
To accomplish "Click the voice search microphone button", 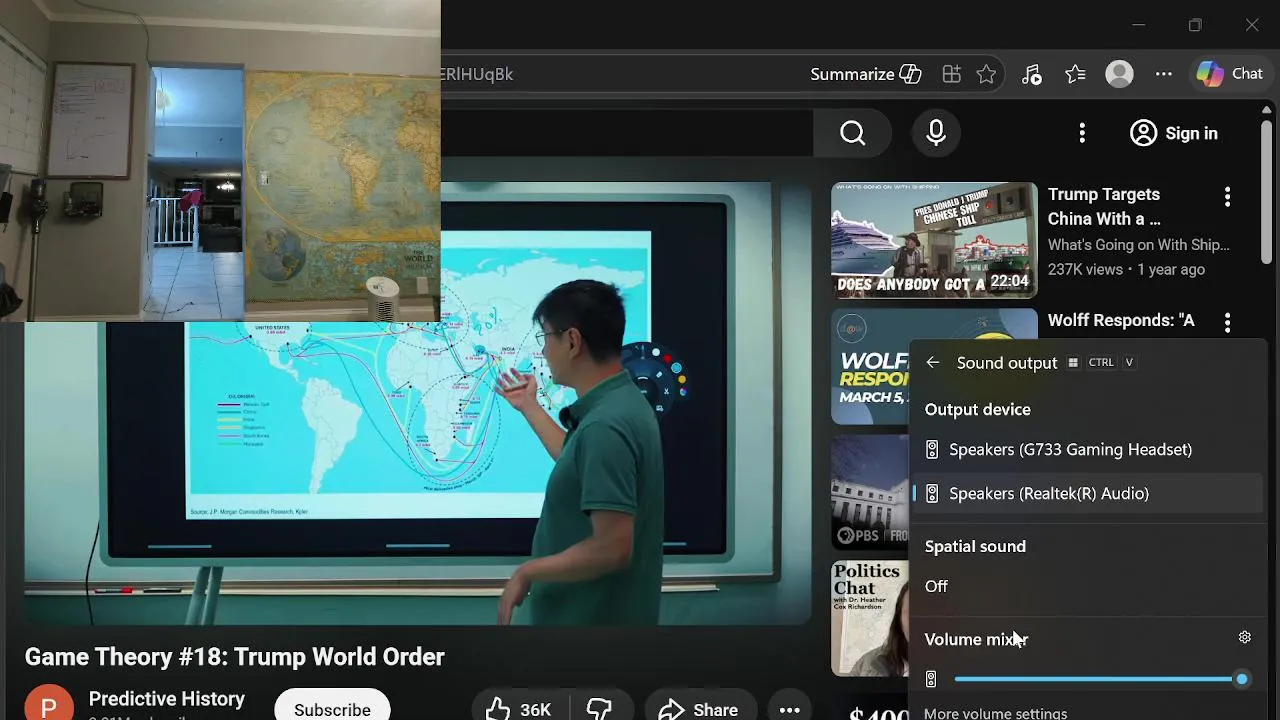I will click(936, 133).
